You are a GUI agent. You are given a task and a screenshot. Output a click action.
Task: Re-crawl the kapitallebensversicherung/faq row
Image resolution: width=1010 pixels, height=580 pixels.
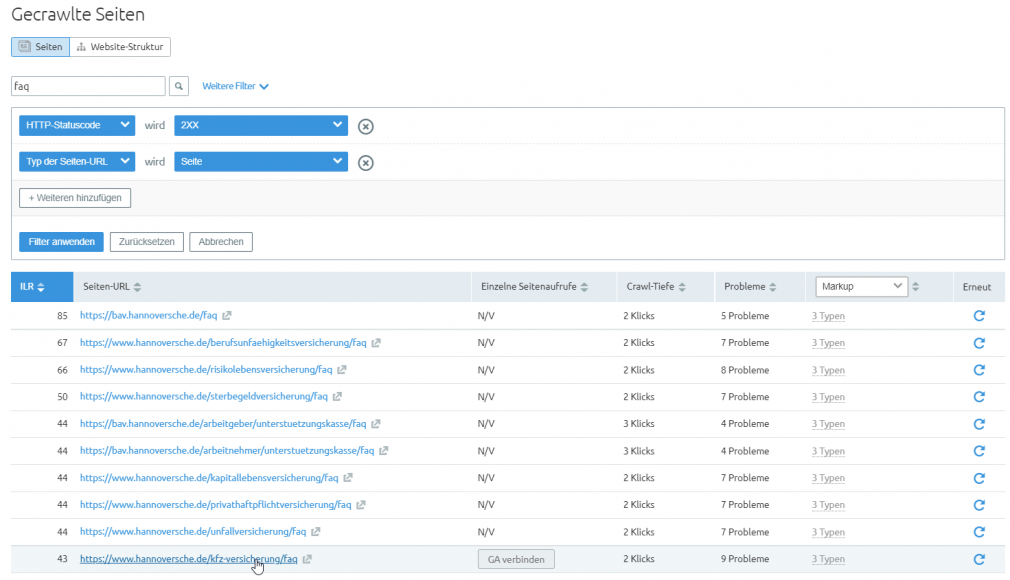coord(979,478)
